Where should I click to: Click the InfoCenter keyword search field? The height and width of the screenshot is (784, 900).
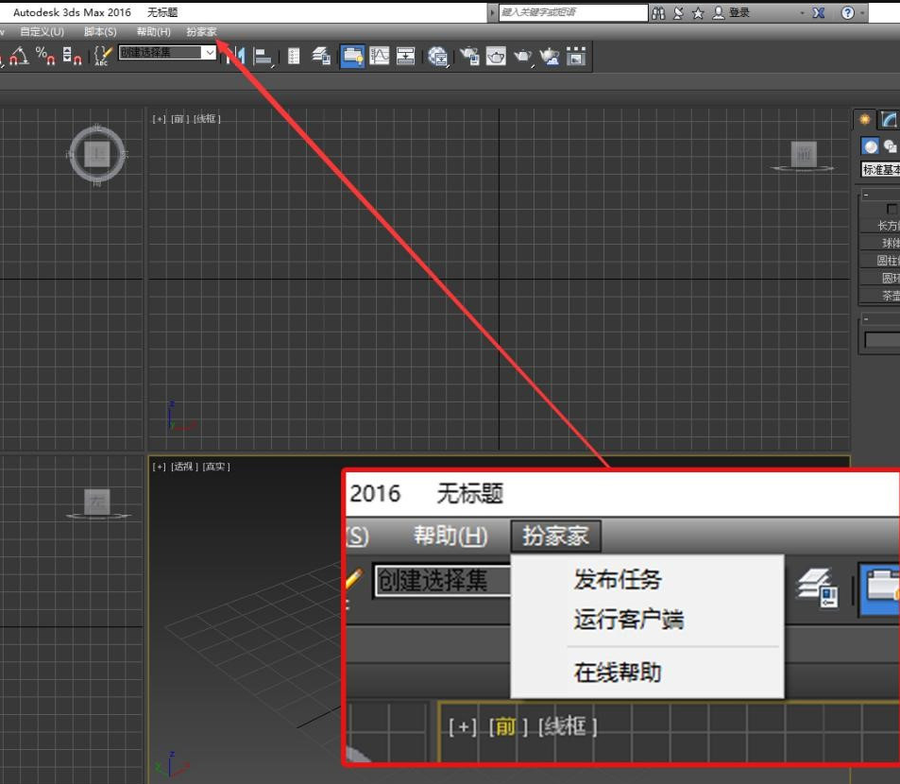(573, 13)
